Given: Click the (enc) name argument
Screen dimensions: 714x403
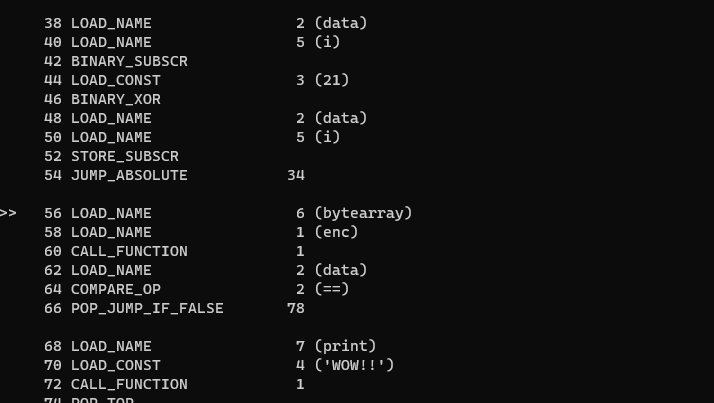Looking at the screenshot, I should click(336, 232).
